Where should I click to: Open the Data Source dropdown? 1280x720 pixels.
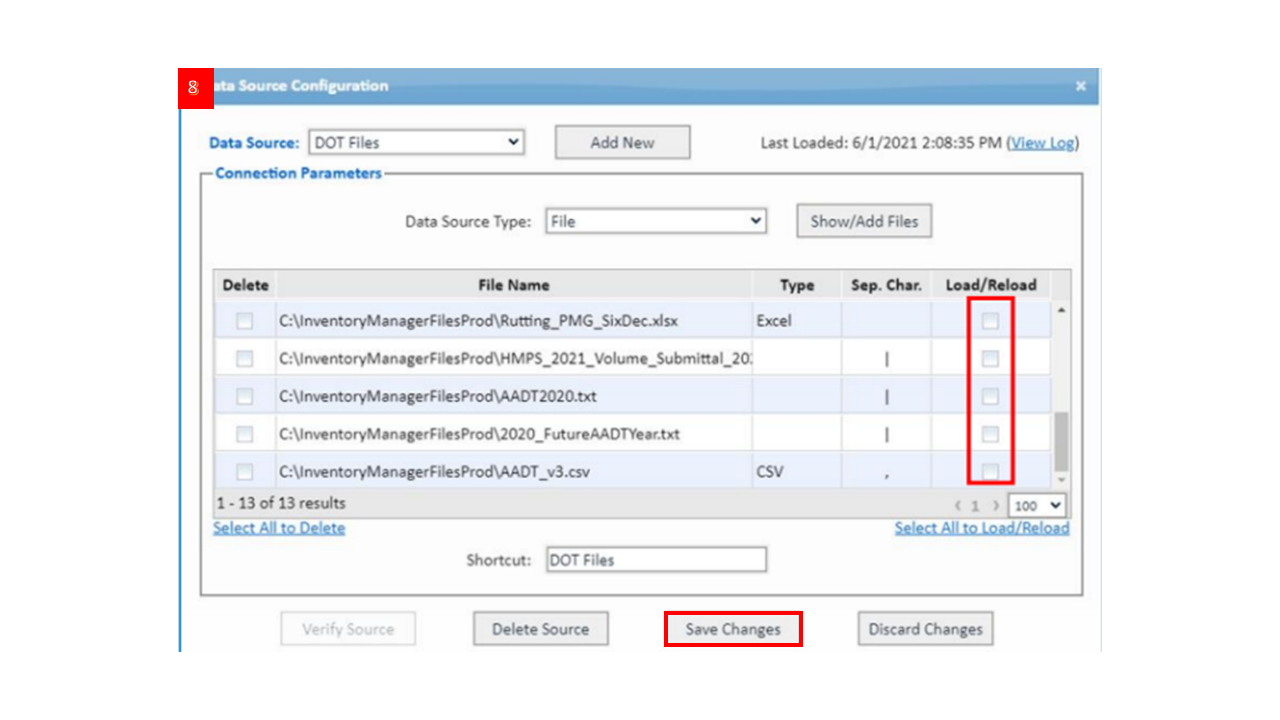(416, 142)
